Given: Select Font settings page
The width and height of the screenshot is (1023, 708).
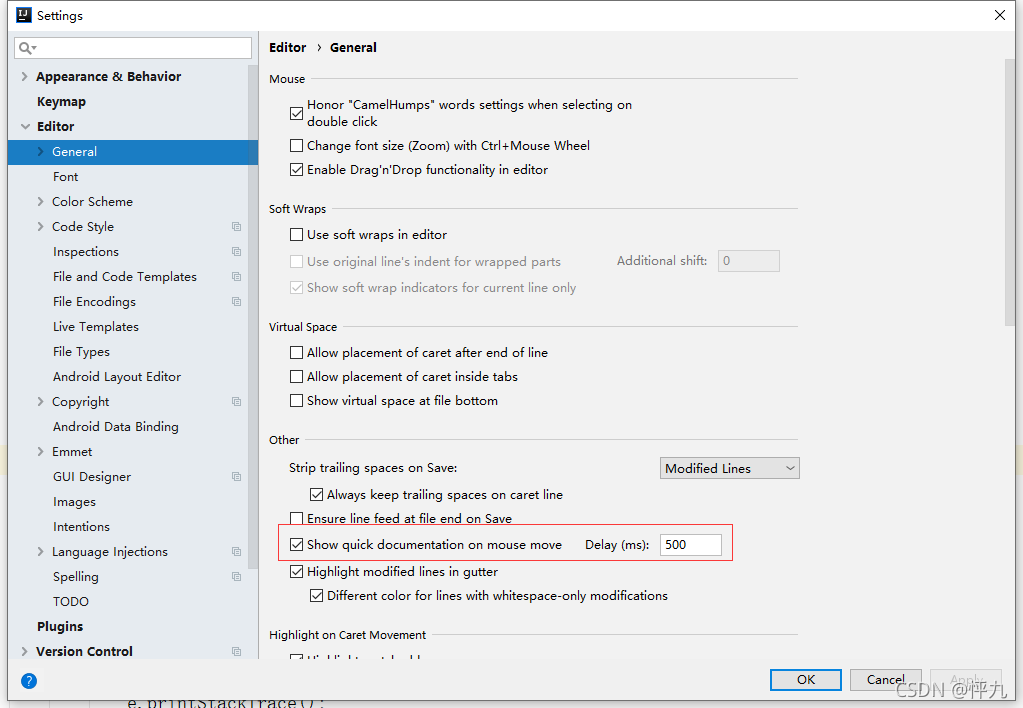Looking at the screenshot, I should coord(65,177).
